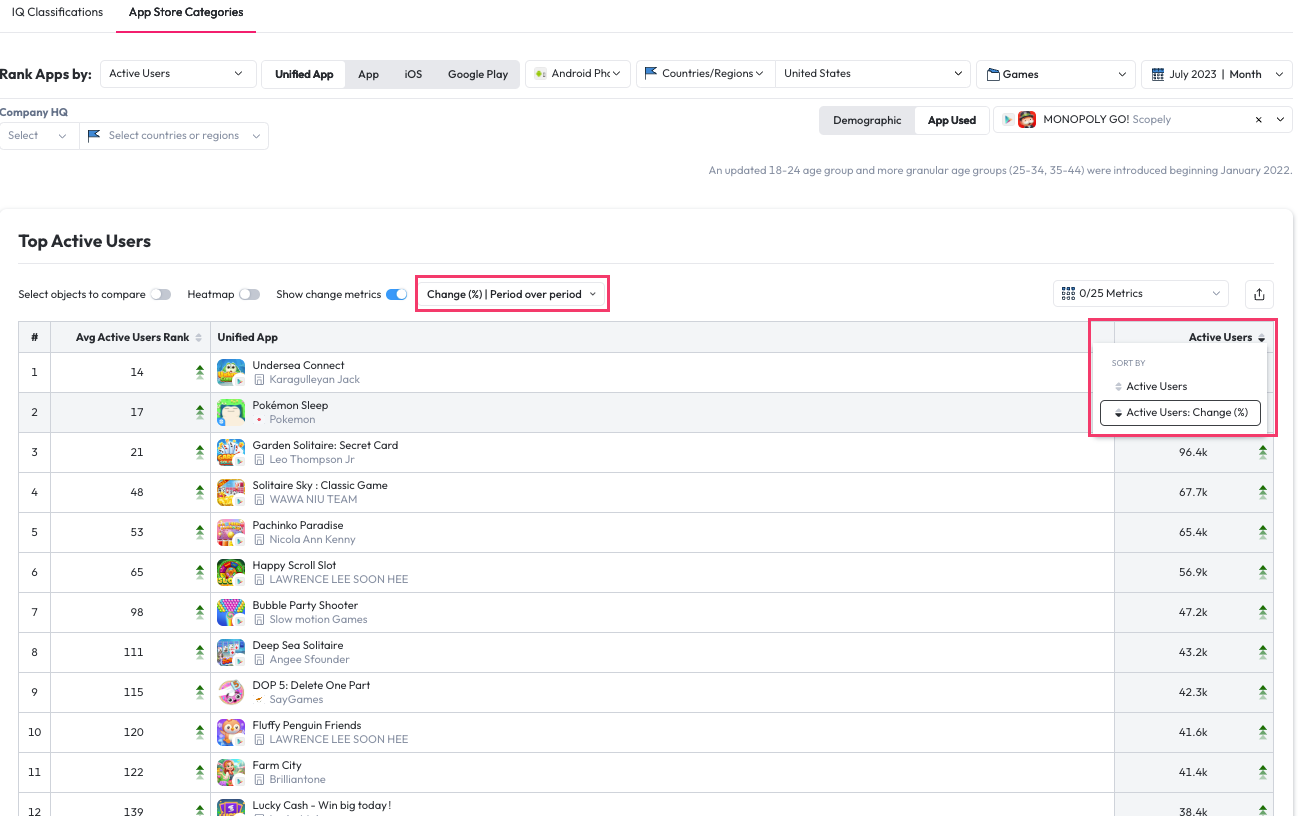Turn off Show change metrics switch
The width and height of the screenshot is (1298, 816).
396,295
